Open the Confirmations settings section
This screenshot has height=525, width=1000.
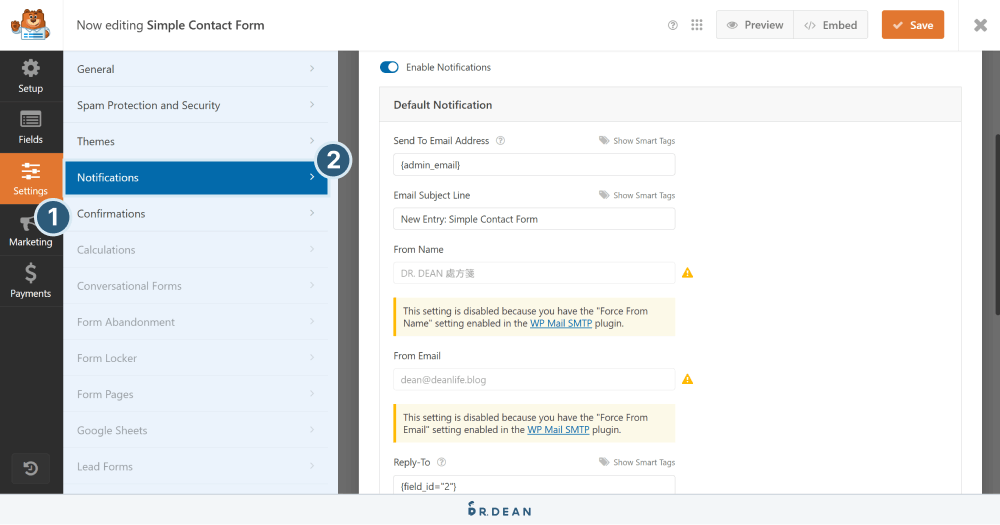pos(196,214)
